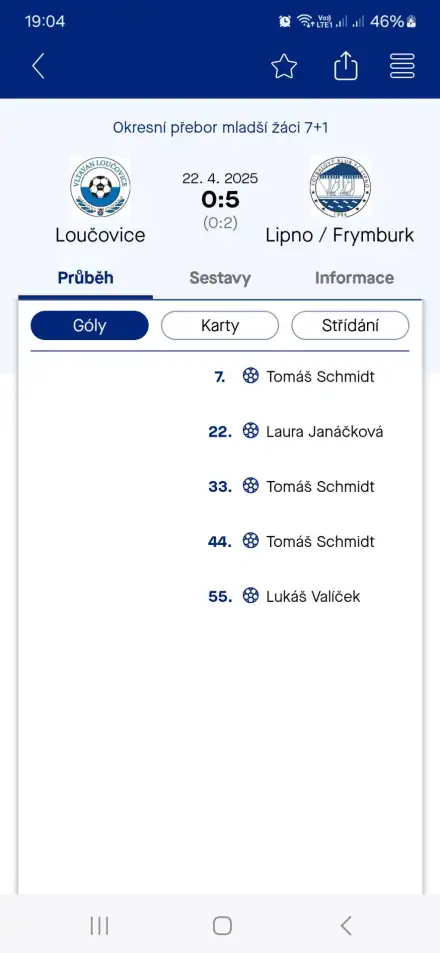440x953 pixels.
Task: Tap goal ball icon beside Laura Janáčková
Action: 250,431
